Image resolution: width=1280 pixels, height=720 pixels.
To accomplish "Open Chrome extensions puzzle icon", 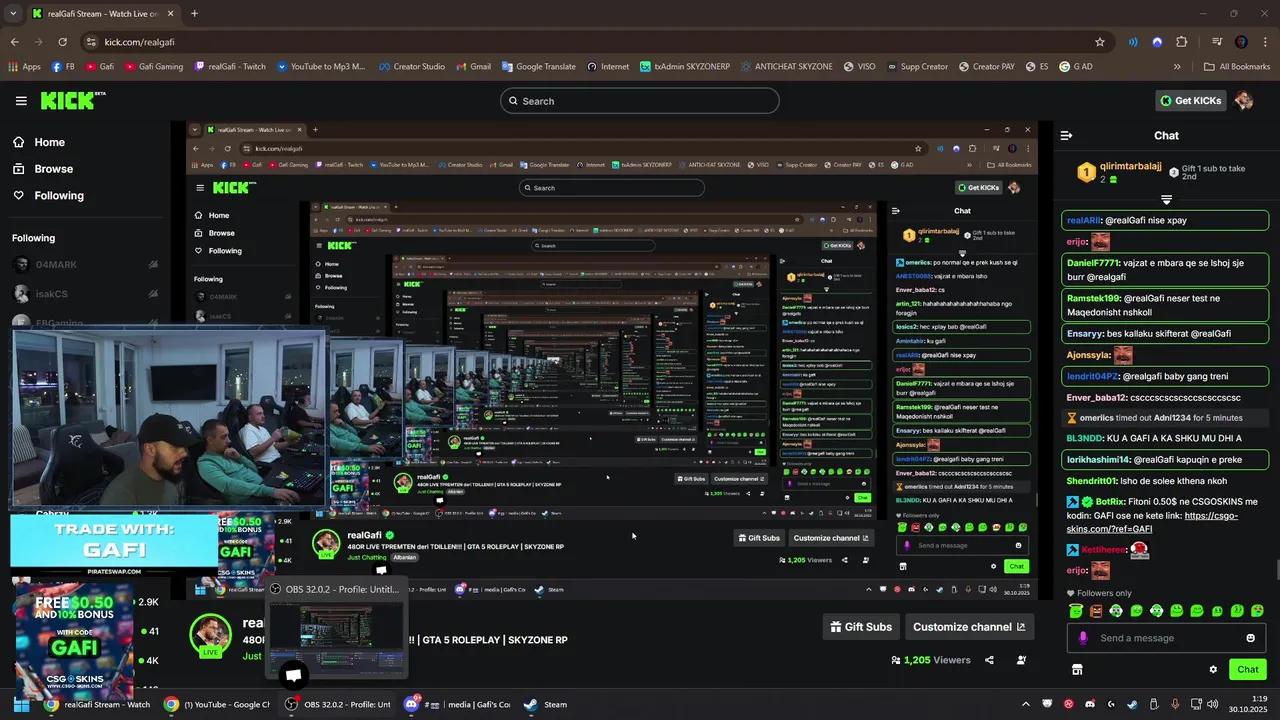I will [1181, 42].
